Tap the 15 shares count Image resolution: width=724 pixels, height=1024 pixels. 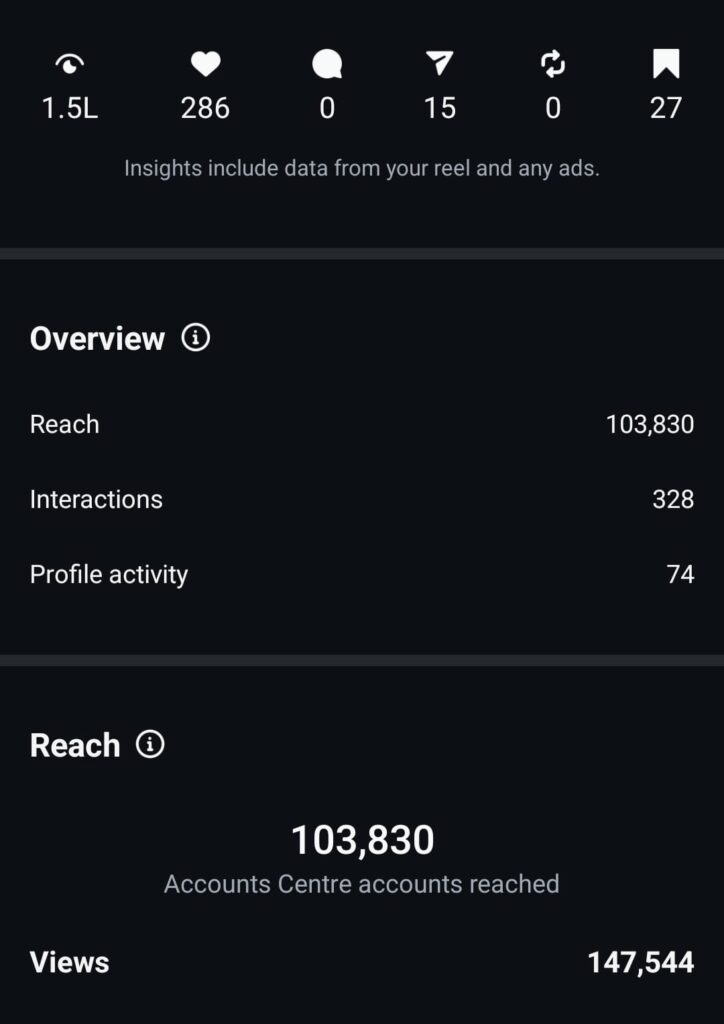(439, 108)
